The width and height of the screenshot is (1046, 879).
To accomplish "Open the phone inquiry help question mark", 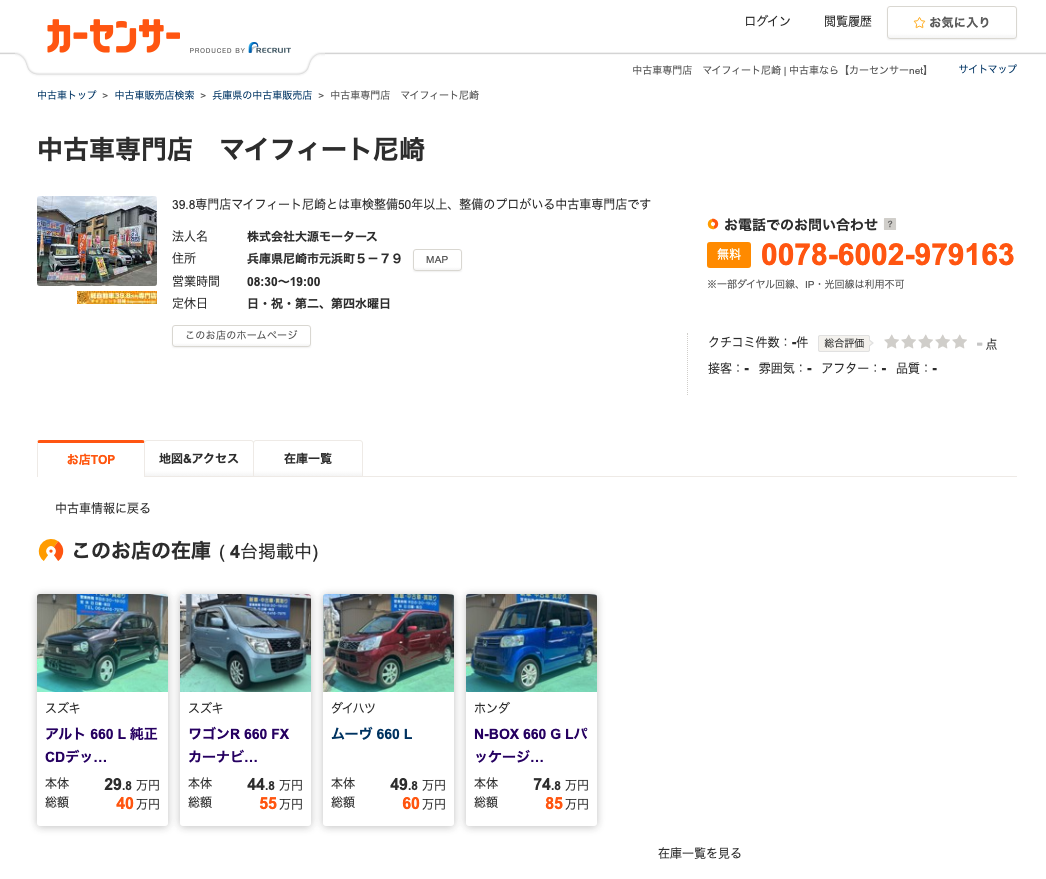I will pyautogui.click(x=890, y=224).
